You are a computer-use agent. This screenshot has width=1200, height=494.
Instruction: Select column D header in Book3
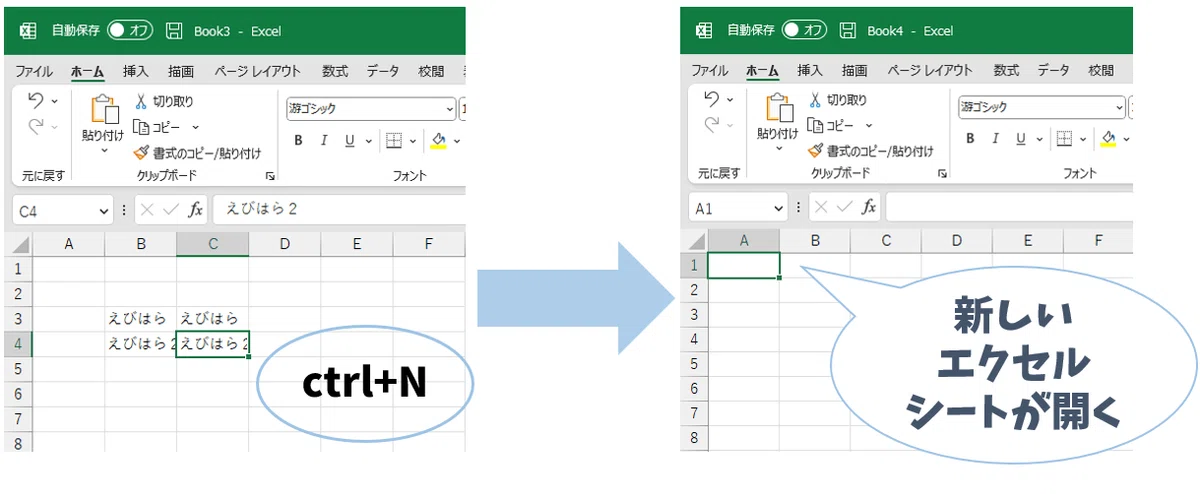[285, 244]
